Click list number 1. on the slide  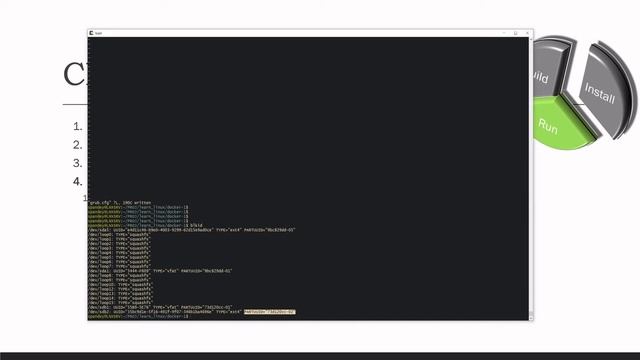pyautogui.click(x=78, y=127)
